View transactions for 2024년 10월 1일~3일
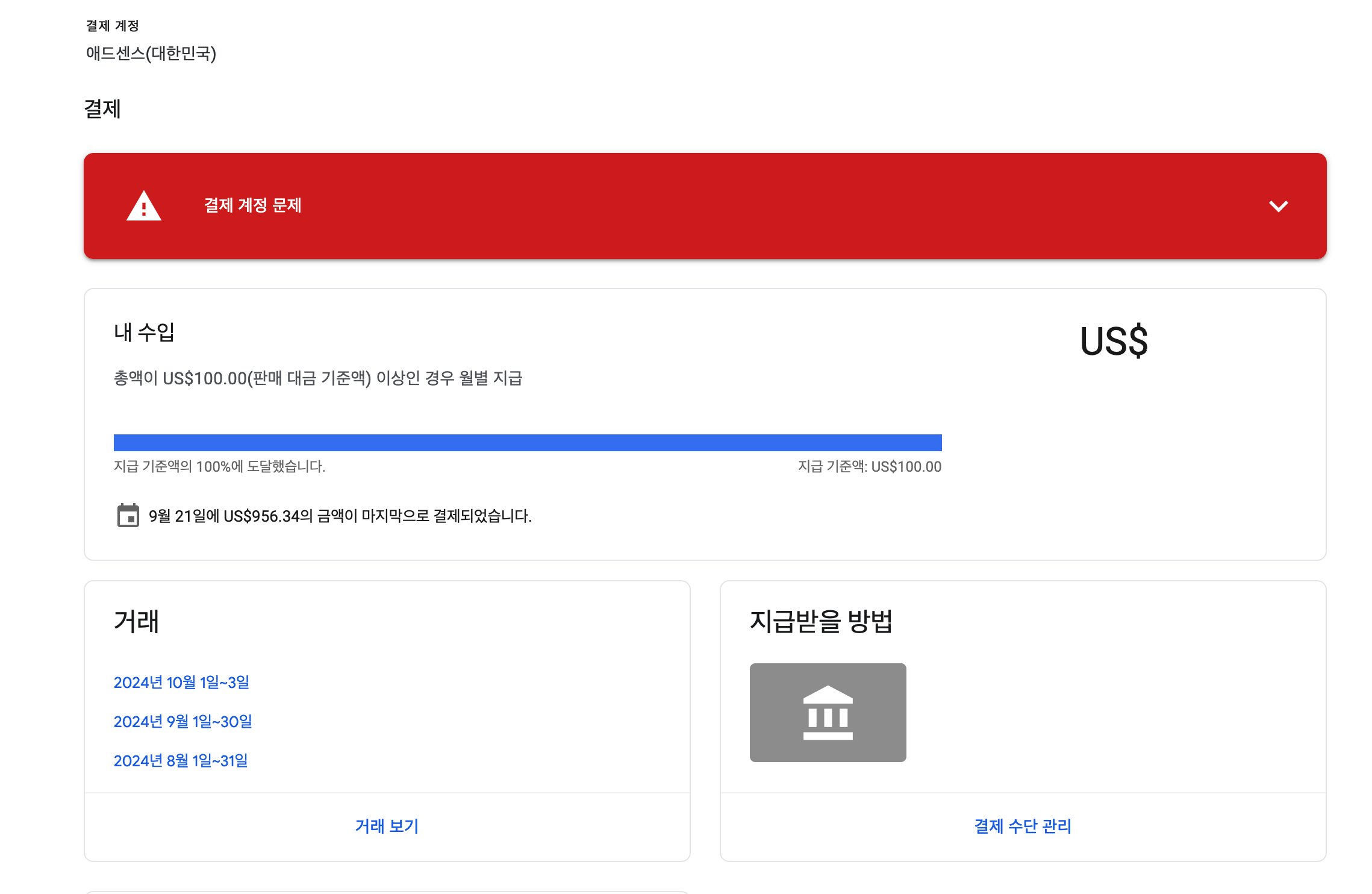This screenshot has height=894, width=1372. pyautogui.click(x=182, y=683)
